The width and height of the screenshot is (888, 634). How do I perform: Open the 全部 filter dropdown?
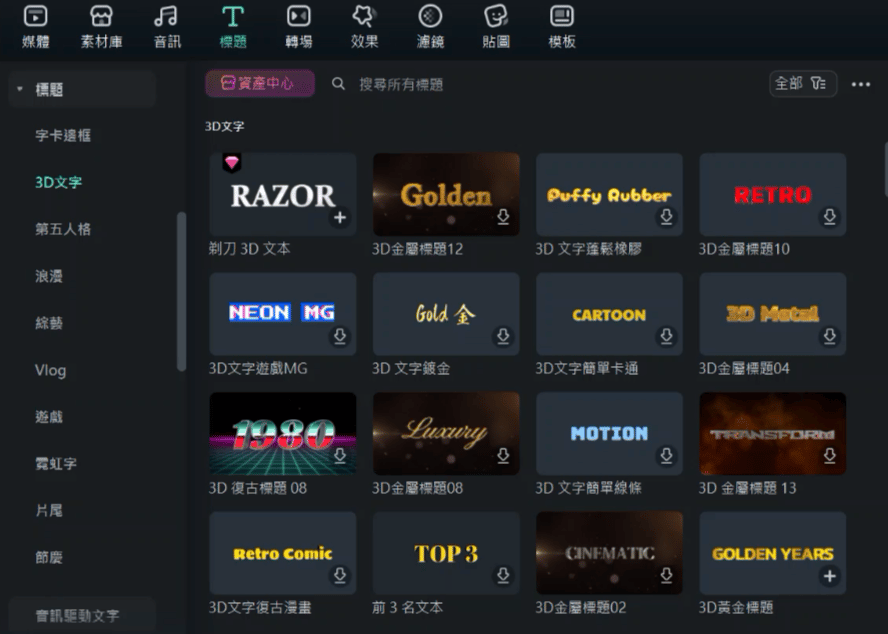pyautogui.click(x=802, y=84)
